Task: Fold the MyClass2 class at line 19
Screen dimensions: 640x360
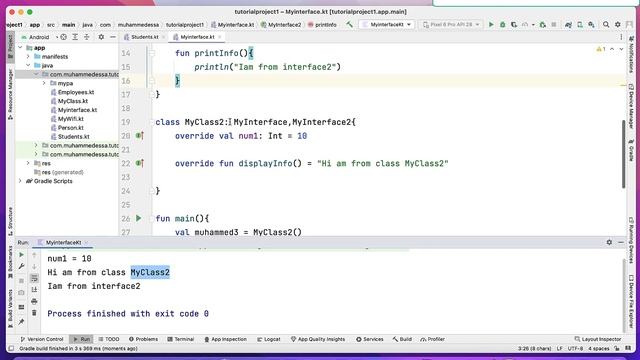Action: click(152, 122)
